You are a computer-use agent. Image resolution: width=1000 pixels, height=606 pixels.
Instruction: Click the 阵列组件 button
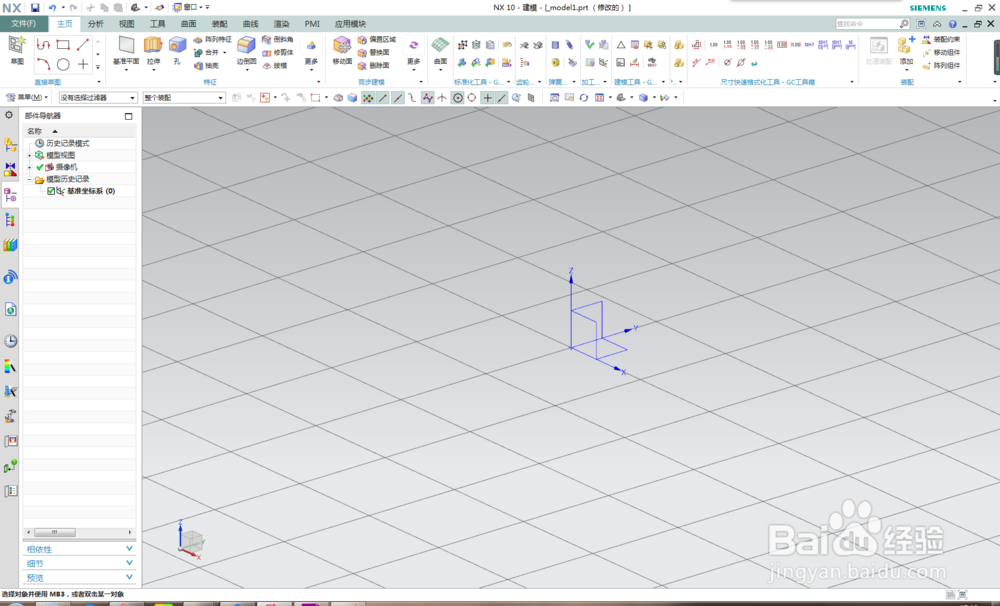point(941,66)
